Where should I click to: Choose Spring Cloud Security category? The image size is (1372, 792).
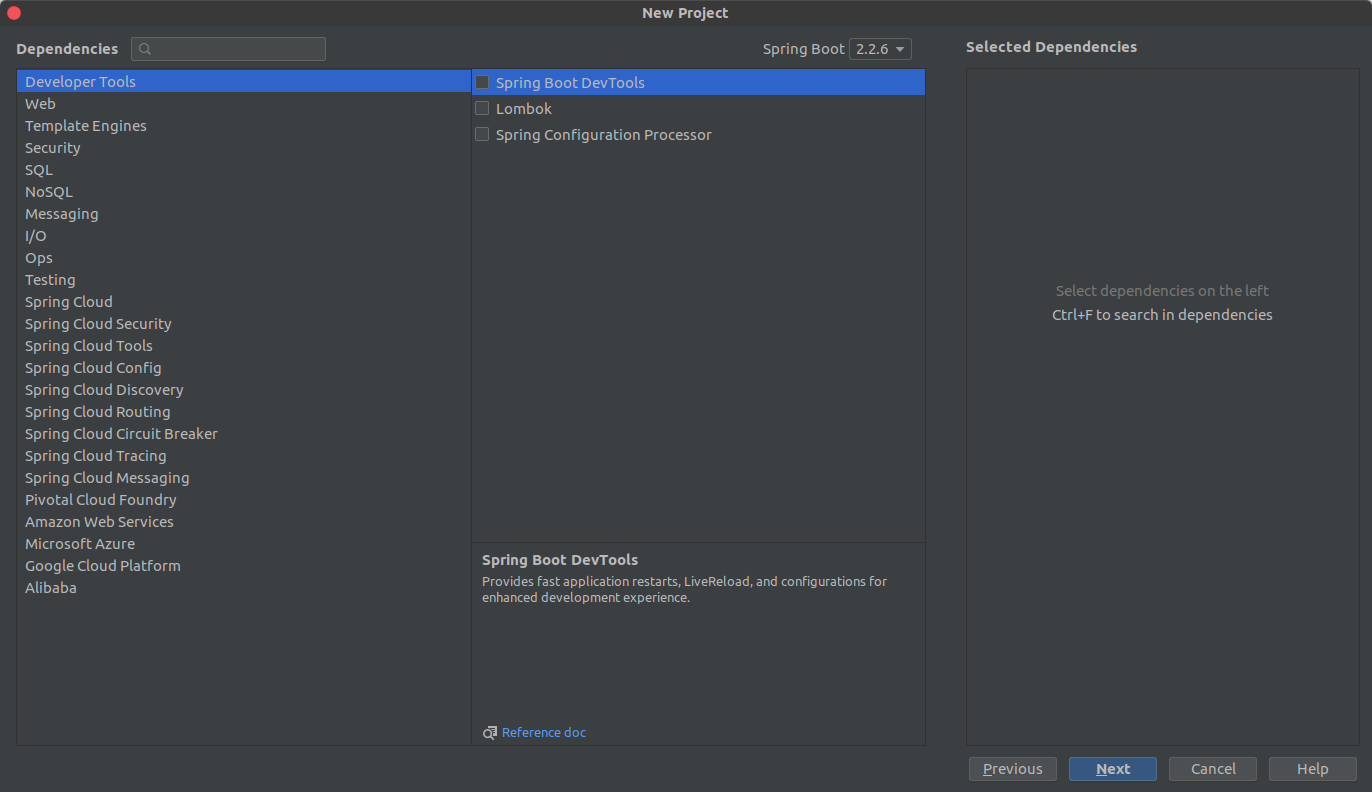(x=244, y=324)
